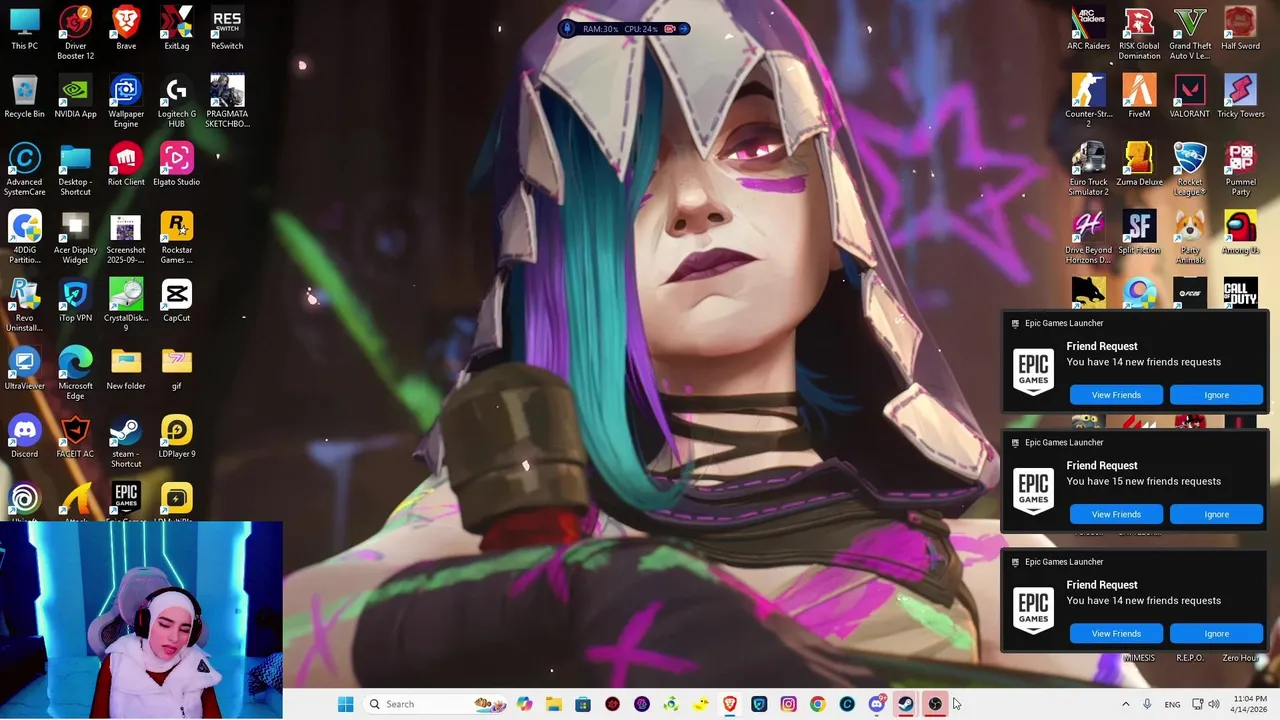The width and height of the screenshot is (1280, 720).
Task: Select the Rockstar Games launcher icon
Action: coord(176,237)
